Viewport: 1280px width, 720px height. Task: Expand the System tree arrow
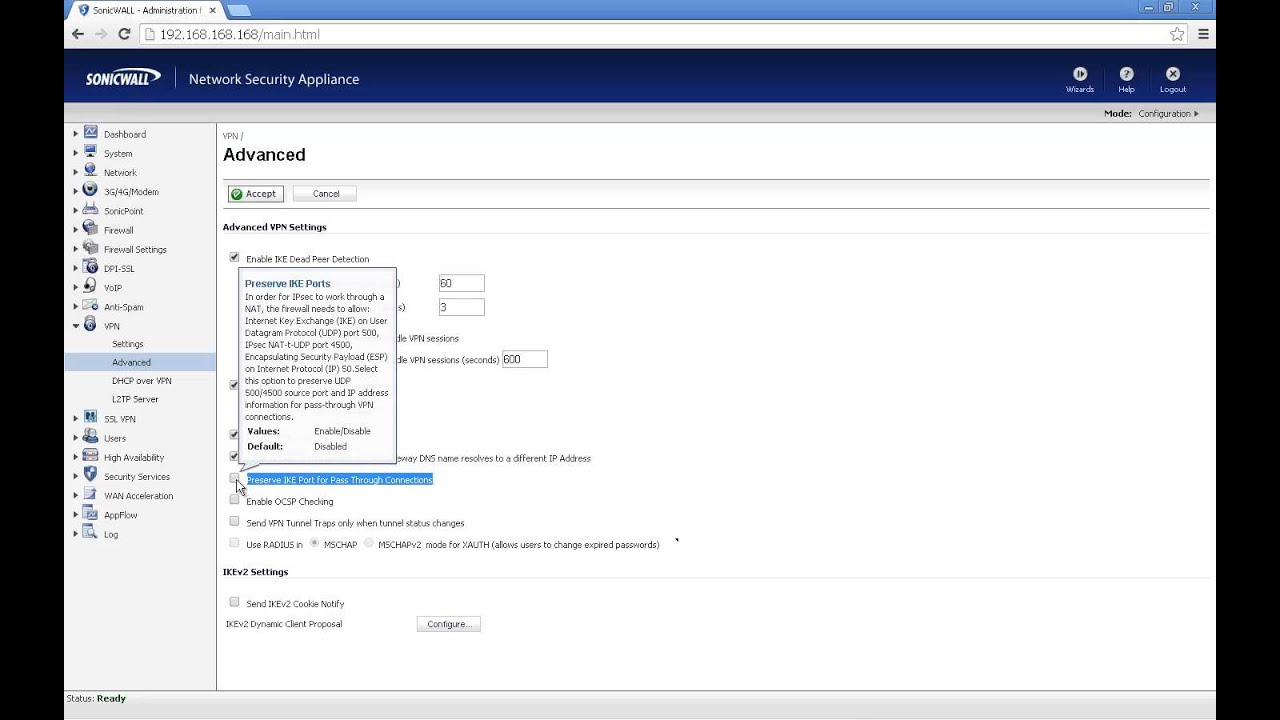click(x=75, y=153)
